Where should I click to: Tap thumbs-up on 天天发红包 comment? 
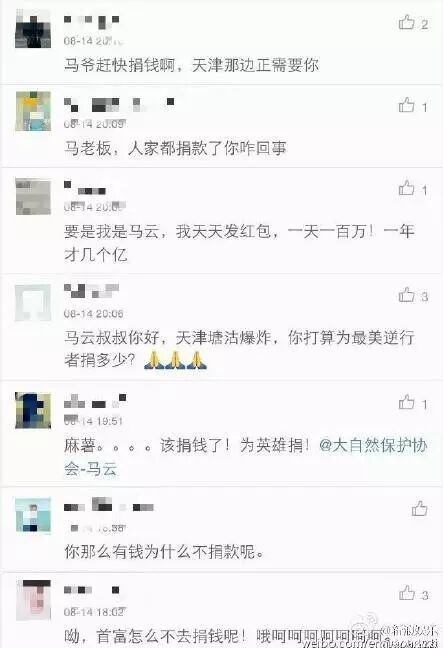tap(407, 188)
